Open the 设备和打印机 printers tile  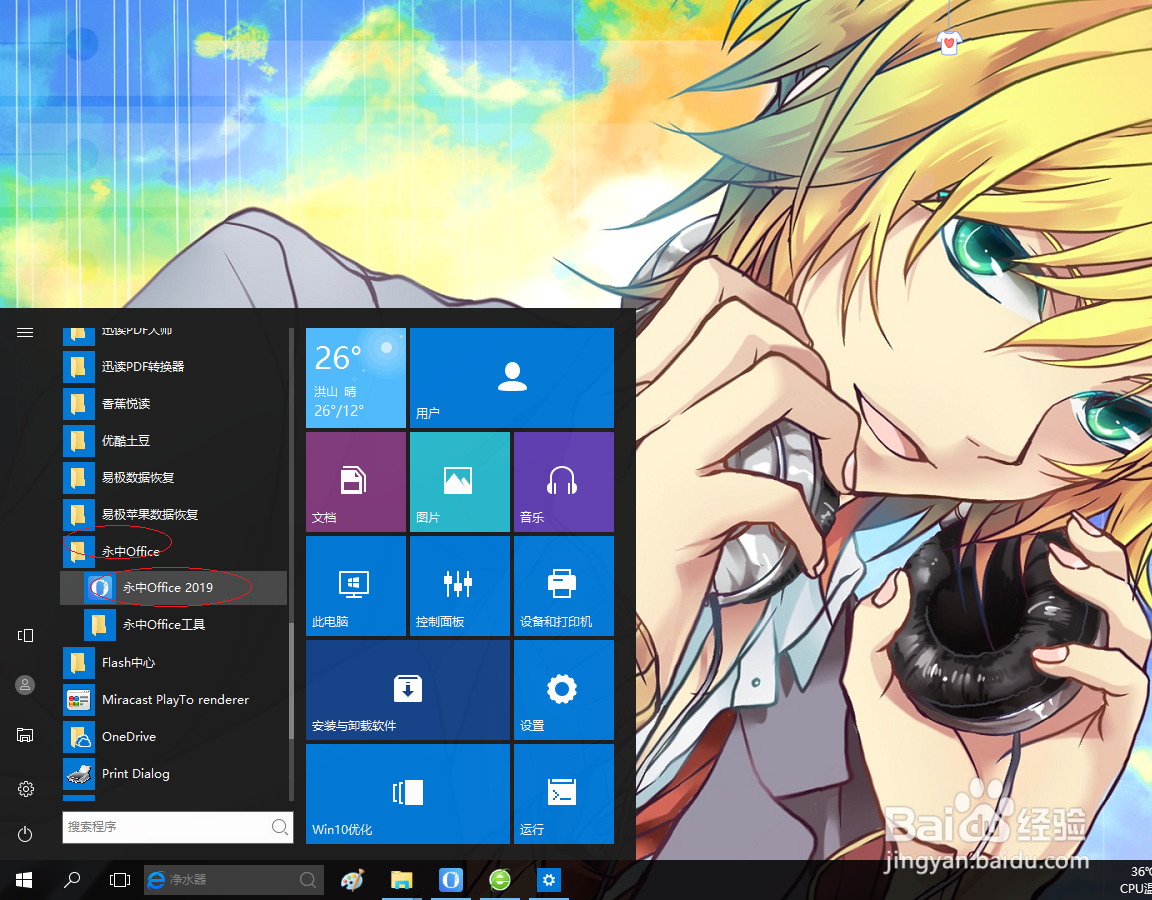tap(564, 586)
